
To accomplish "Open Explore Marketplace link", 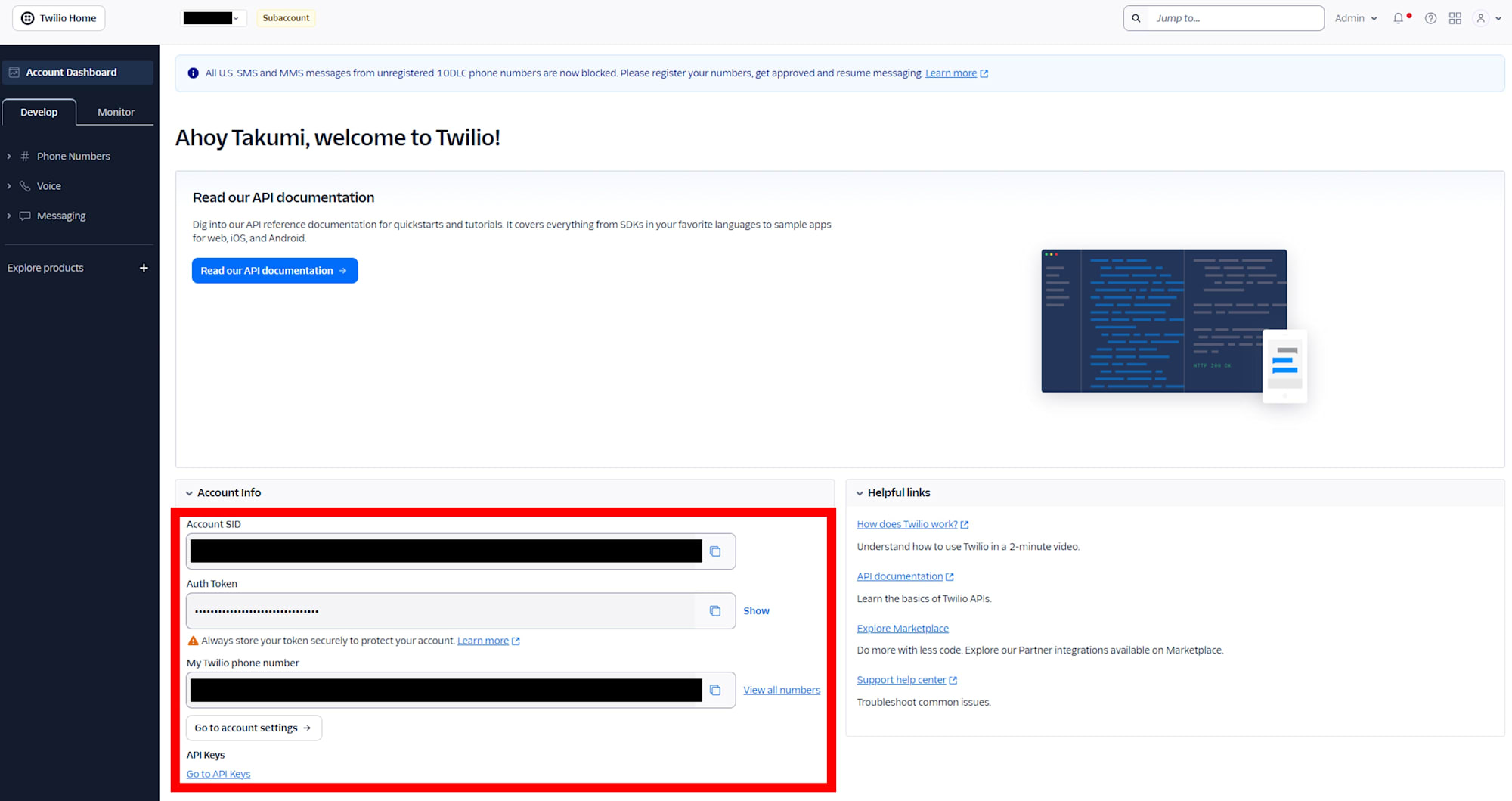I will tap(903, 629).
